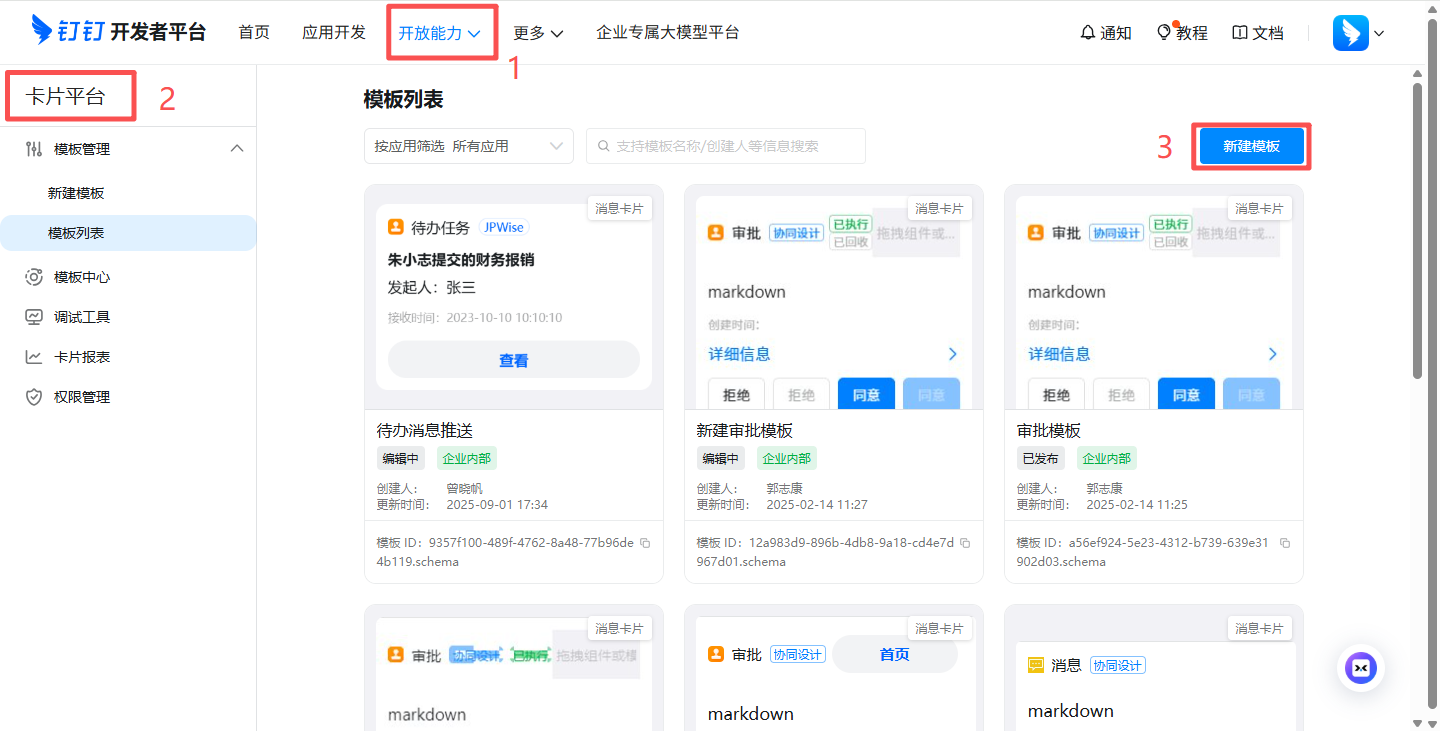Open the 通知 bell notifications
This screenshot has height=731, width=1440.
pyautogui.click(x=1105, y=33)
